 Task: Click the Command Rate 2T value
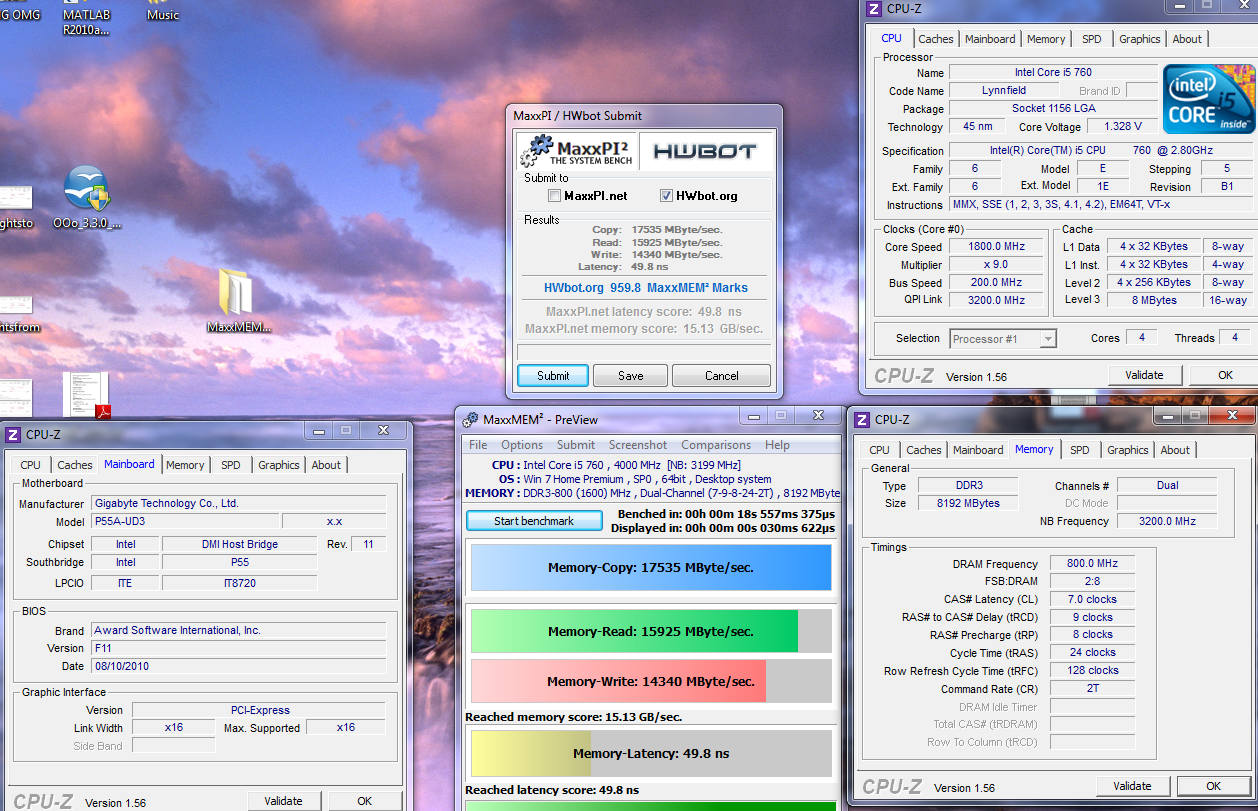point(1092,689)
